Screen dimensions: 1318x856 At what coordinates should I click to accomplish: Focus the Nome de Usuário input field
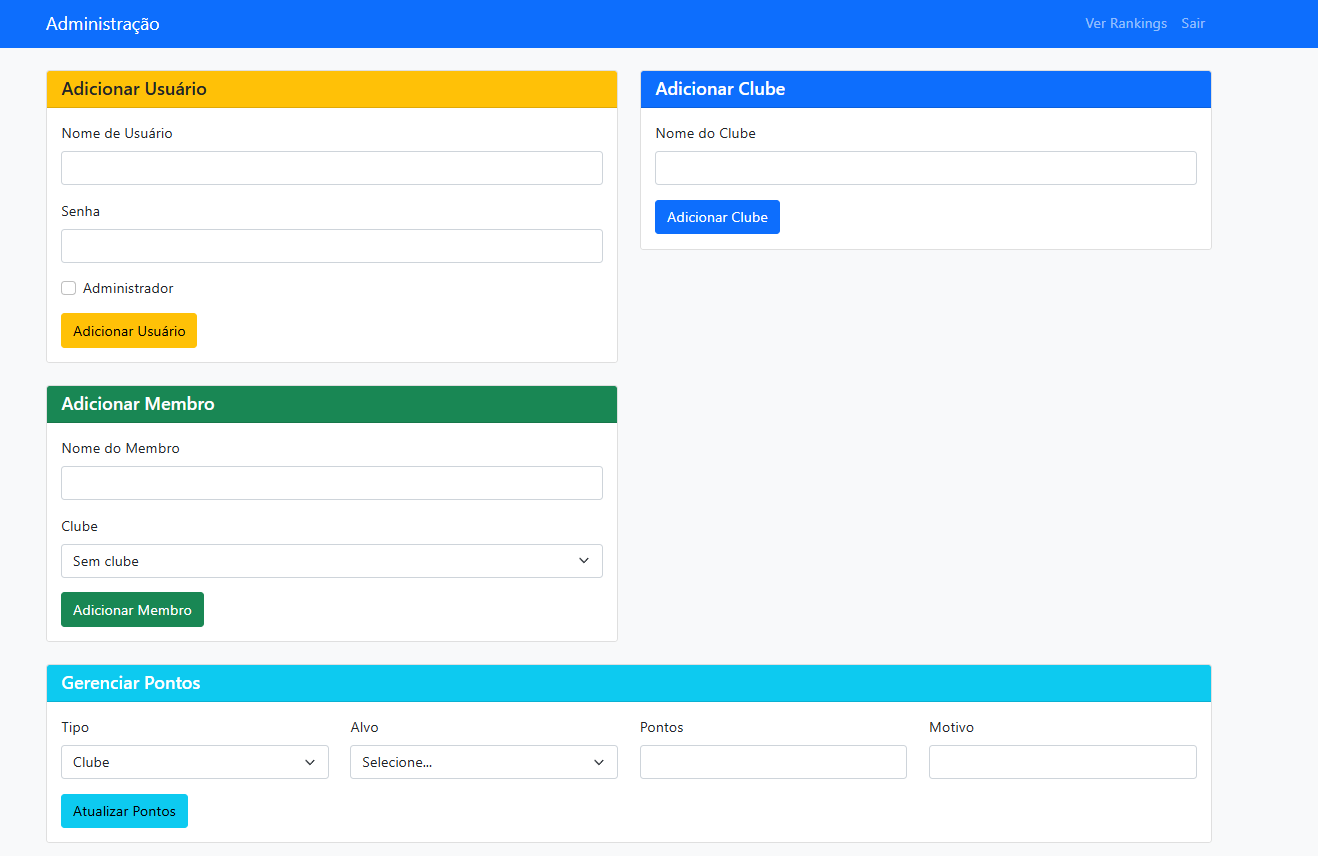pos(331,168)
